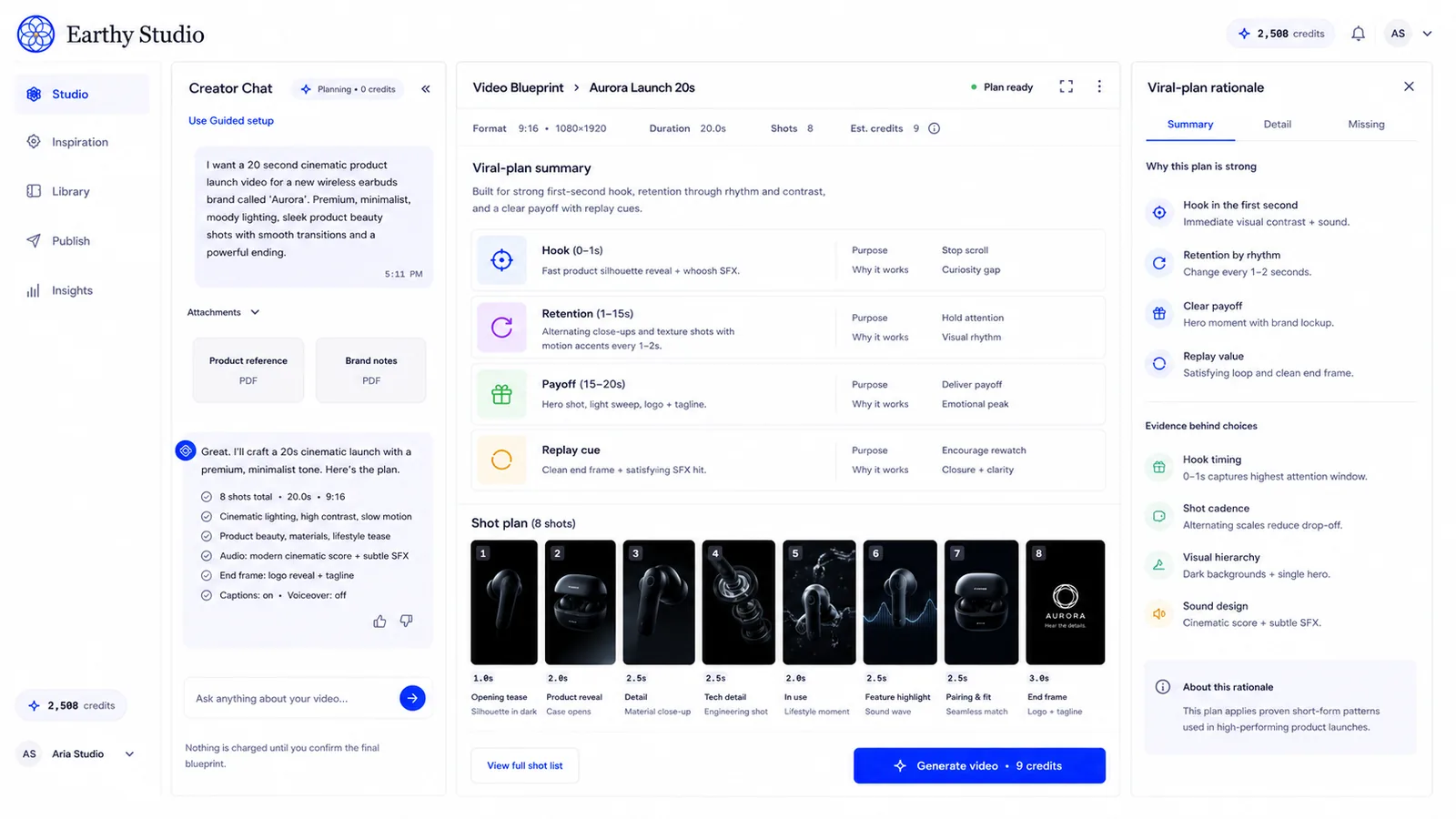The image size is (1456, 819).
Task: Open Product reference PDF attachment
Action: (248, 370)
